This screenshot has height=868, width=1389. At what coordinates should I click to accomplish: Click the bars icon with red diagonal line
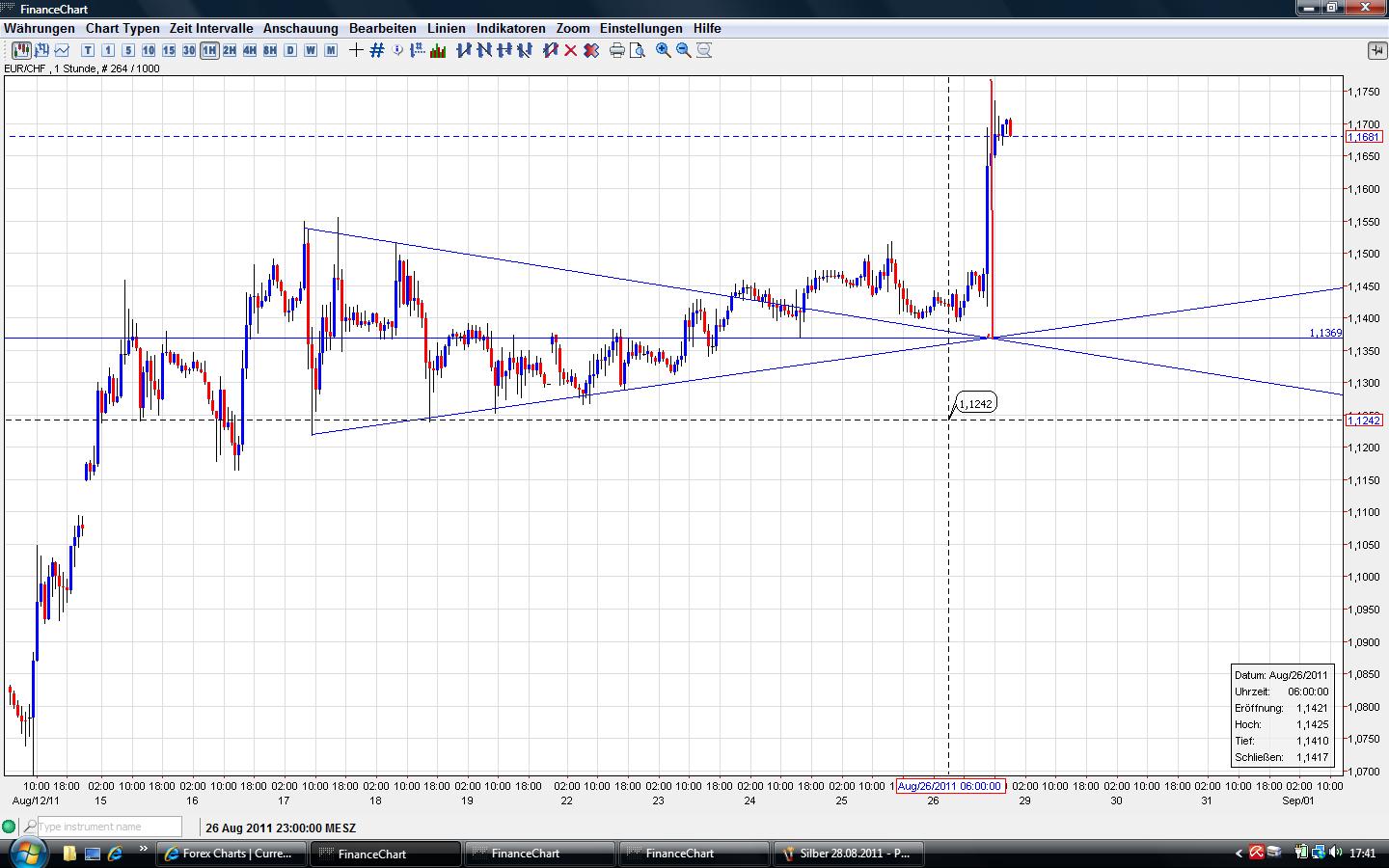[x=551, y=50]
